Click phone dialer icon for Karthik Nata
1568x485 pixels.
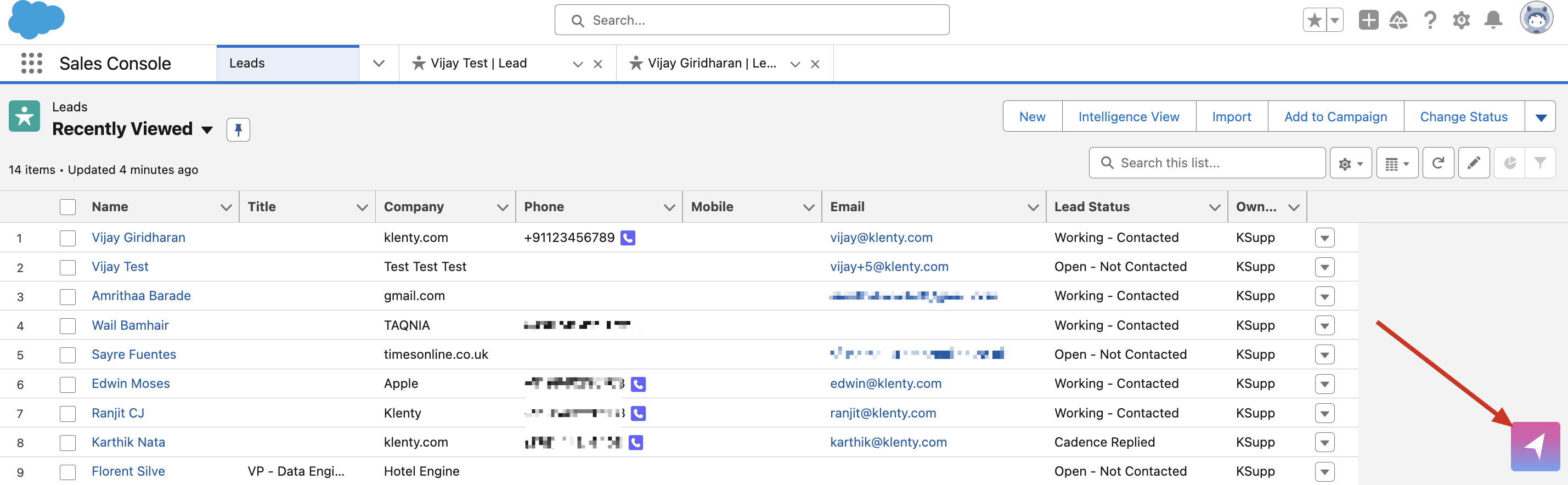[635, 442]
